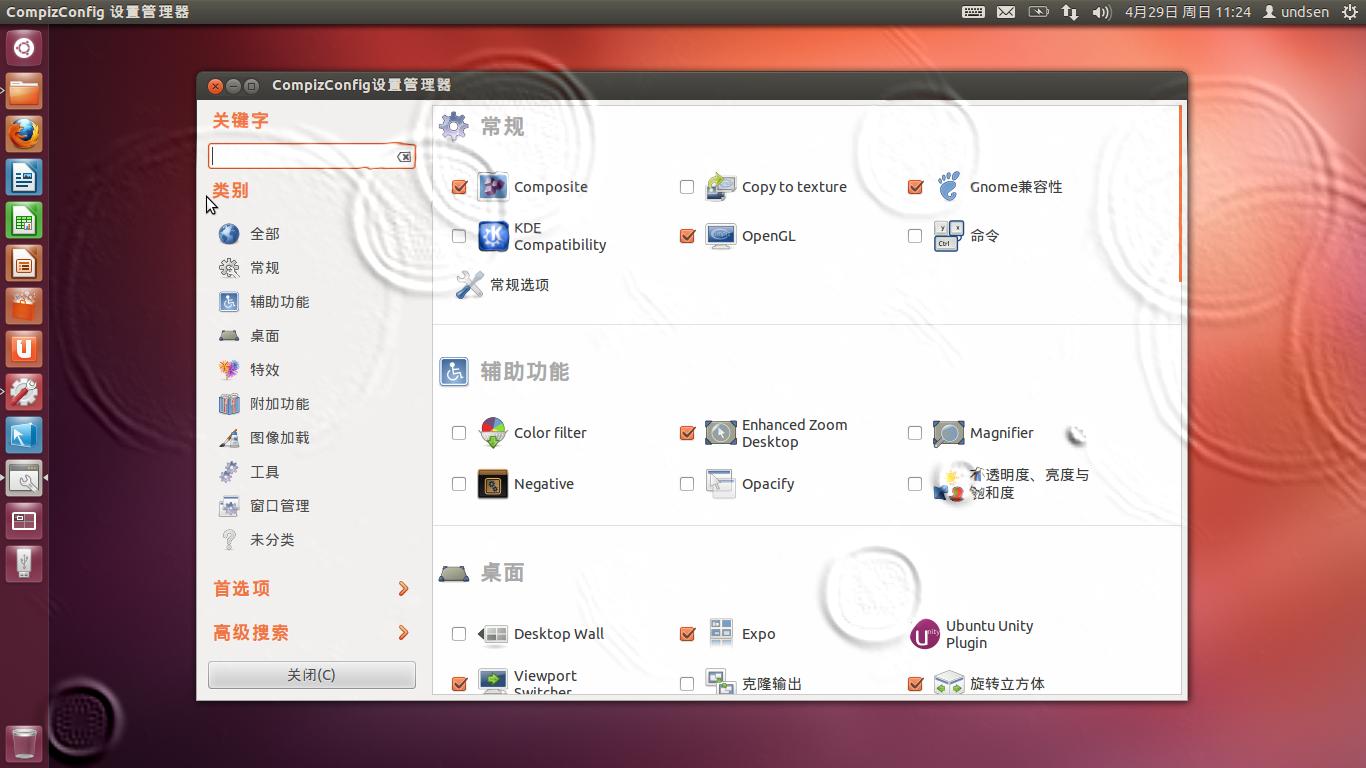Enable the Desktop Wall checkbox
Image resolution: width=1366 pixels, height=768 pixels.
click(x=459, y=634)
